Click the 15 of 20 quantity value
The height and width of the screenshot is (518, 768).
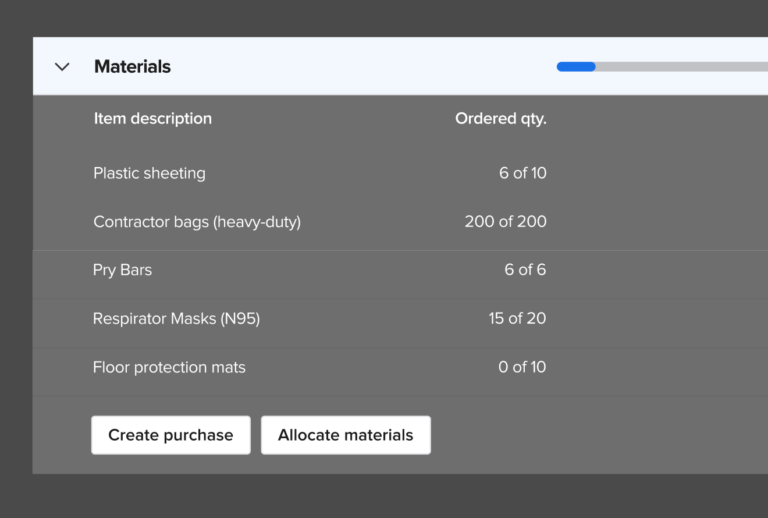coord(517,318)
